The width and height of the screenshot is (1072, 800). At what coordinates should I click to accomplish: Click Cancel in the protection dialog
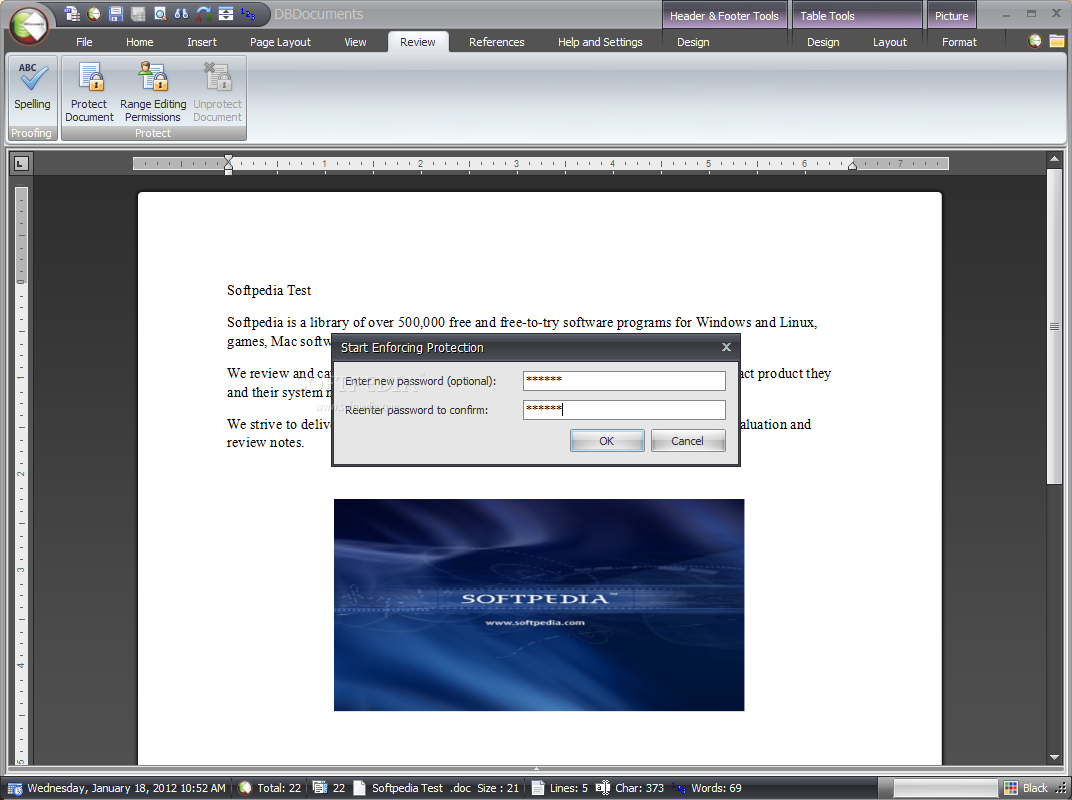point(687,441)
